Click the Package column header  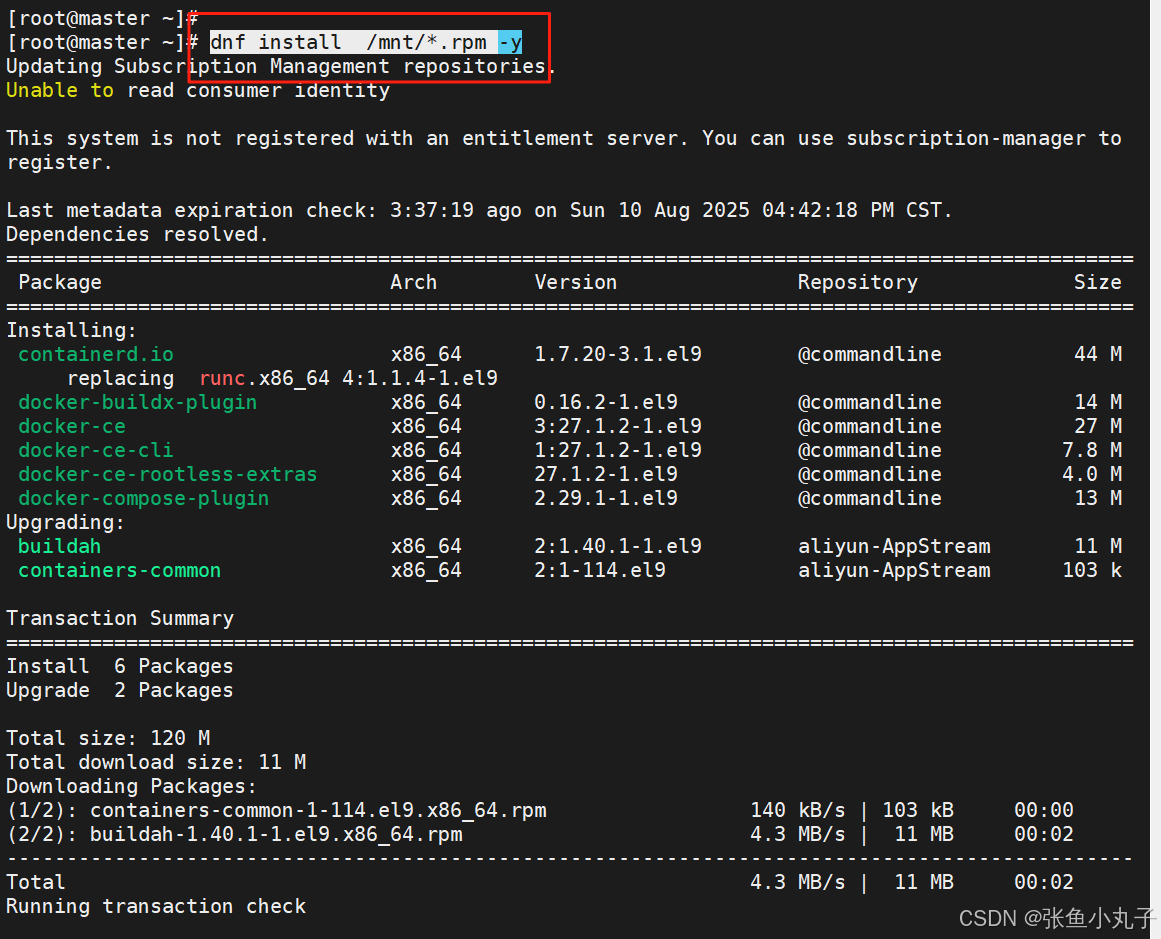coord(60,282)
